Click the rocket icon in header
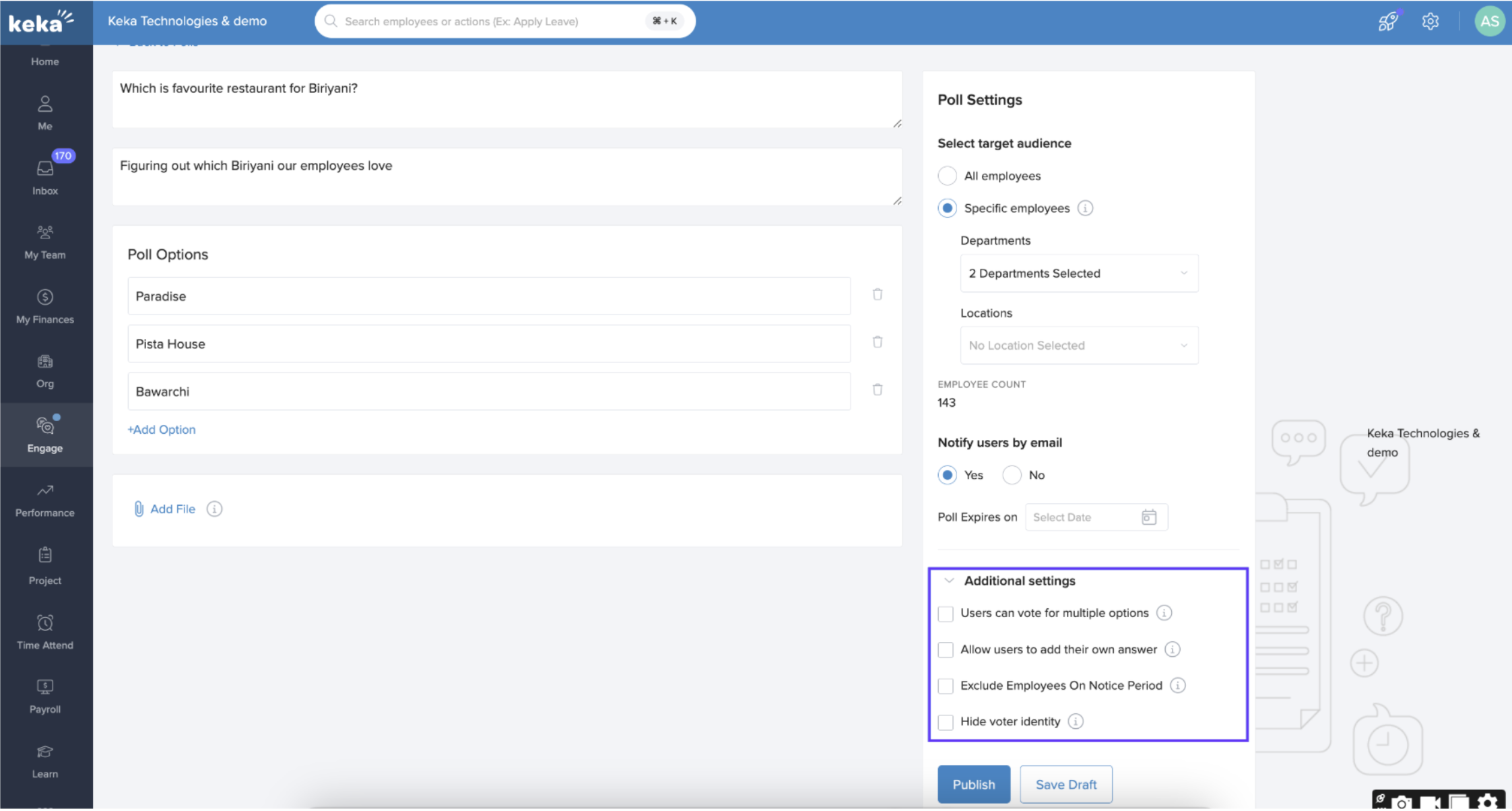1512x811 pixels. [1387, 22]
